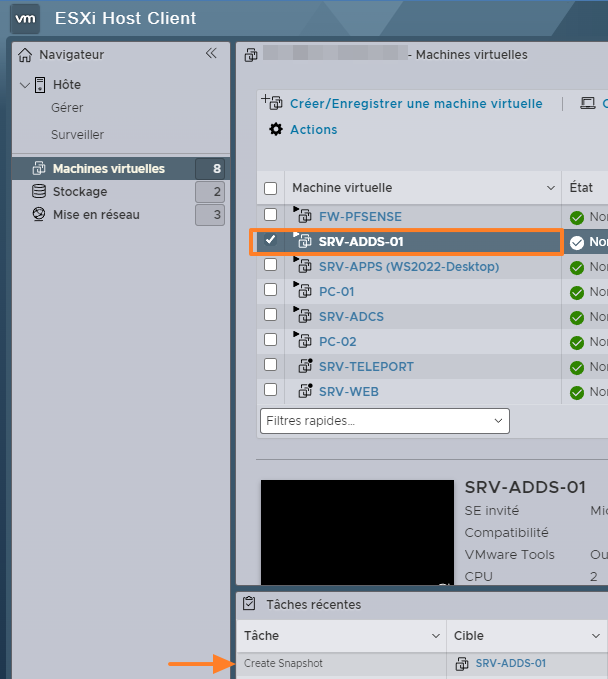Open the Gérer host section
The height and width of the screenshot is (679, 608).
(x=67, y=107)
